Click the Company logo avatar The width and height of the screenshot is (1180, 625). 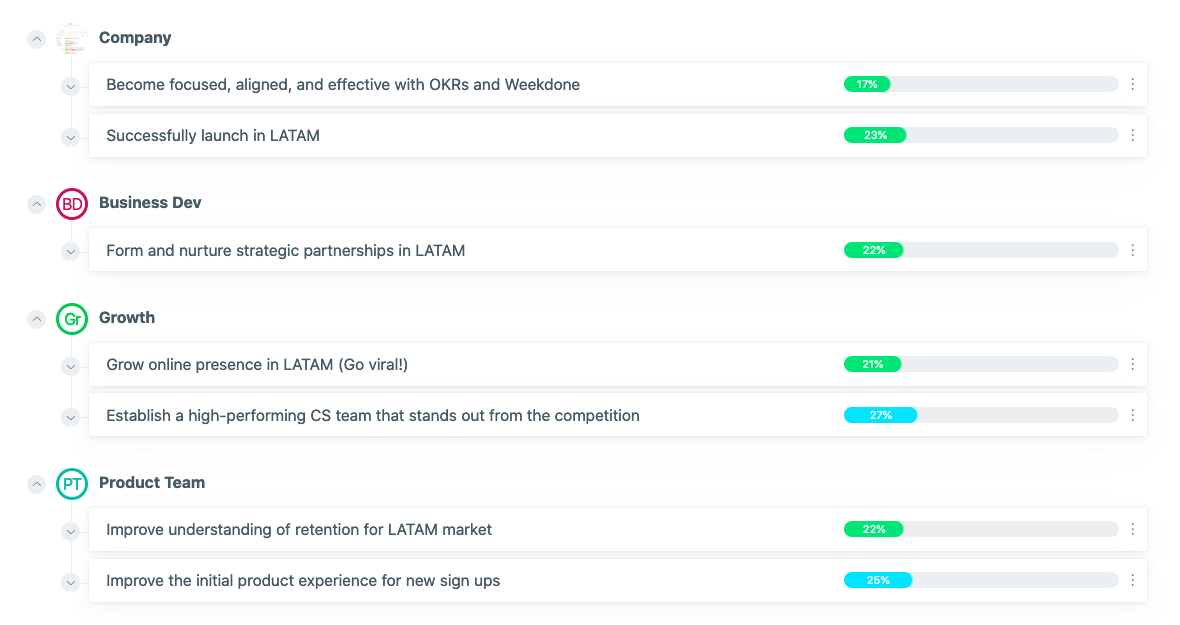(x=71, y=38)
